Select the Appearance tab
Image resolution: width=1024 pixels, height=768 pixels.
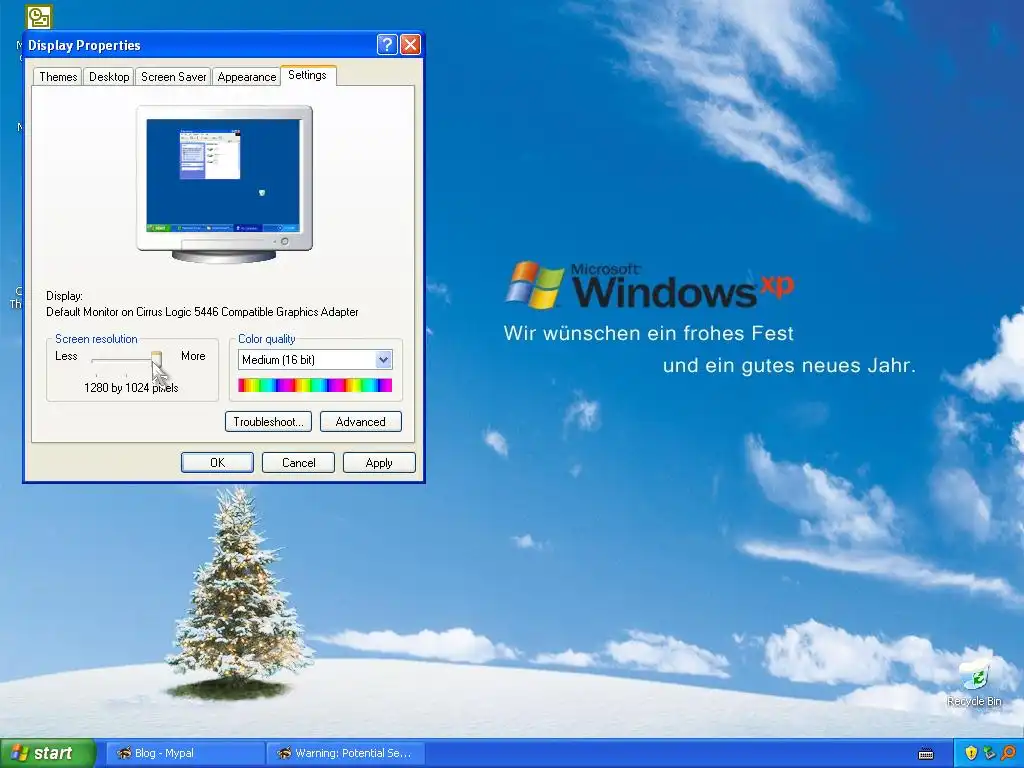coord(247,76)
